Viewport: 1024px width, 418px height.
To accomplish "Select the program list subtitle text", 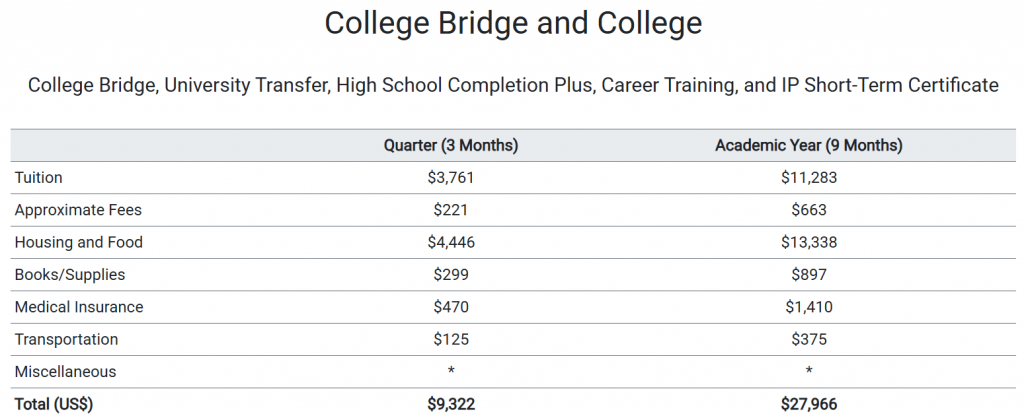I will [513, 86].
